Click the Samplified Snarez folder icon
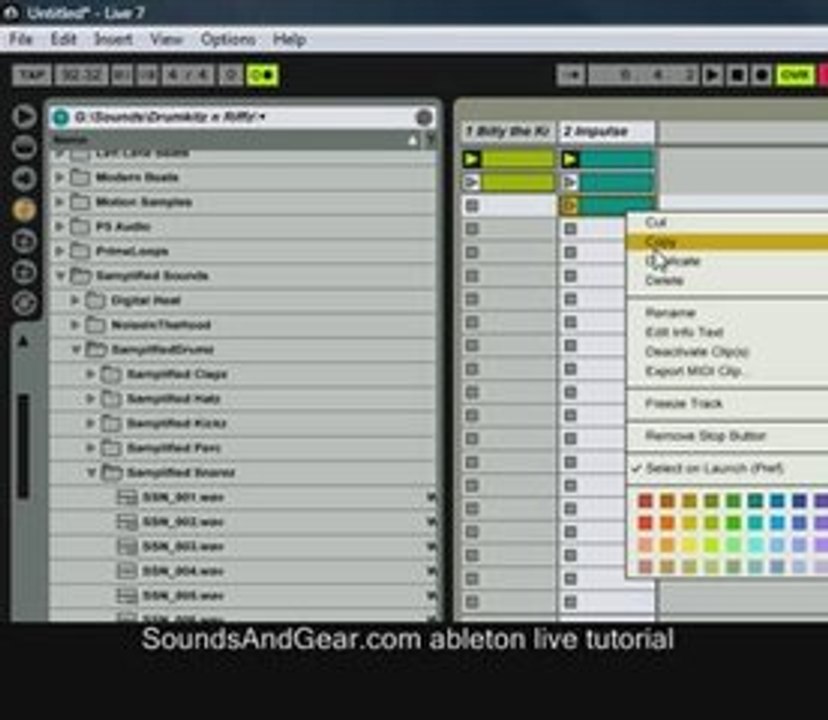The width and height of the screenshot is (828, 720). point(111,472)
